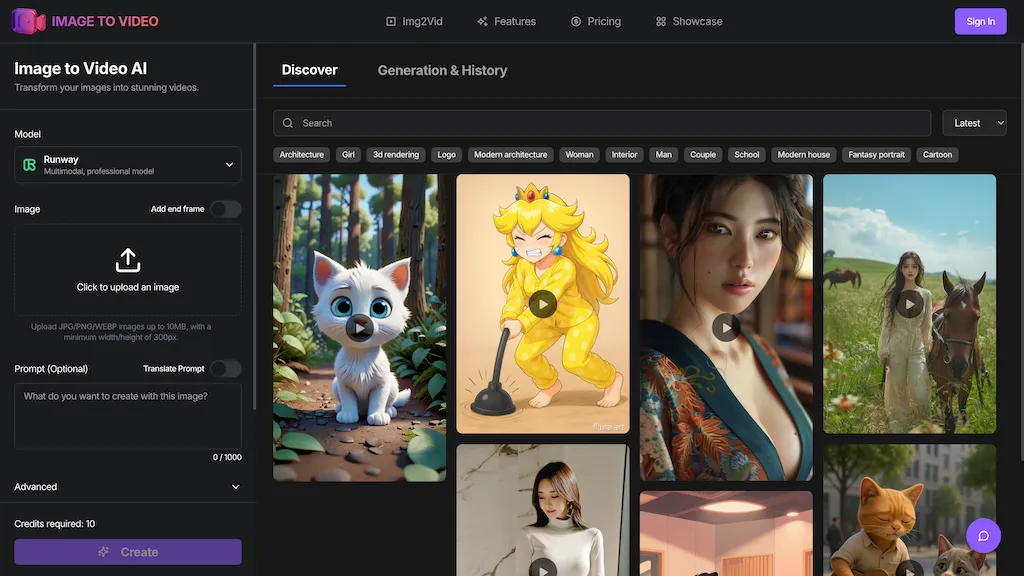
Task: Filter by Man tag
Action: [x=664, y=155]
